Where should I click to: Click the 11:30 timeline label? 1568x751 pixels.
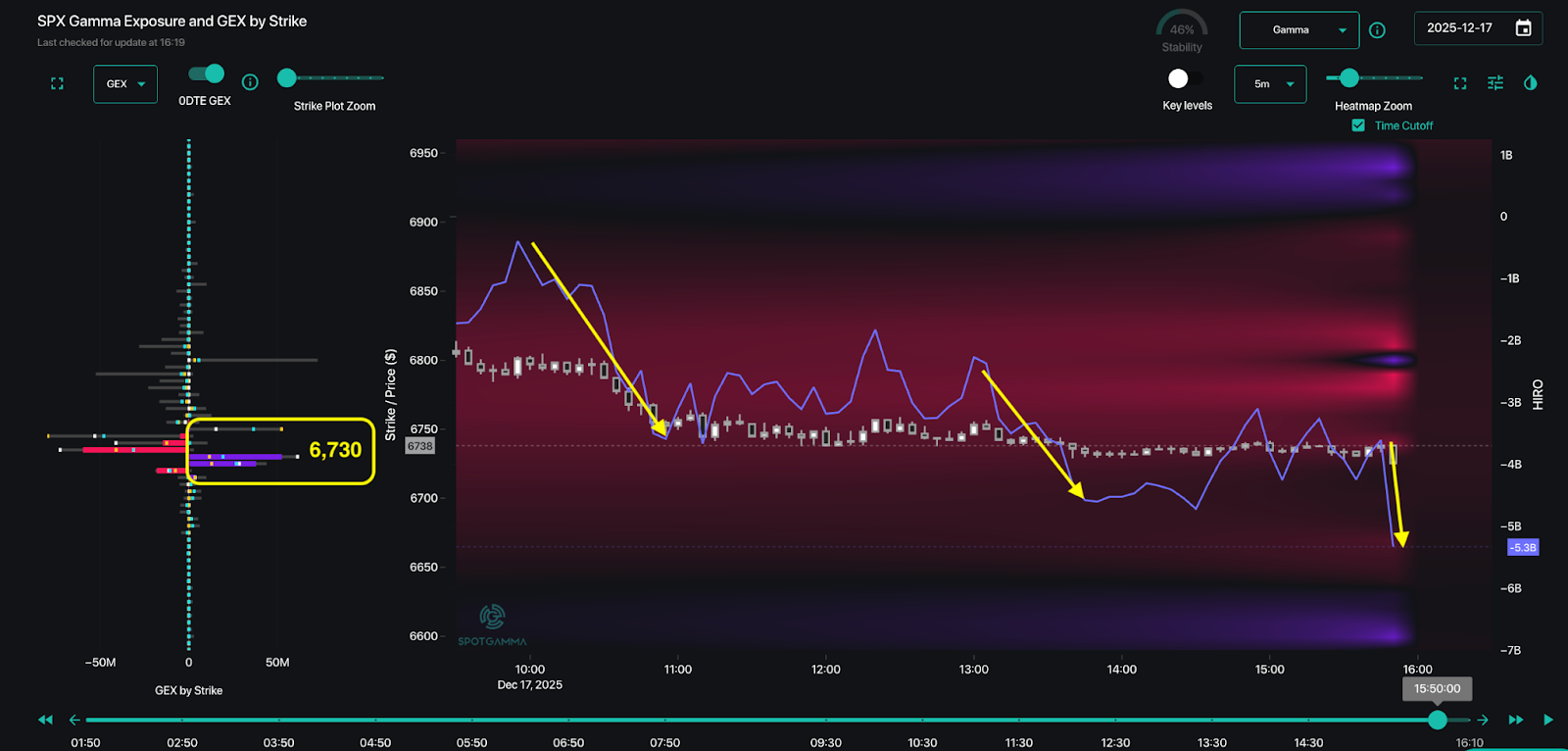(x=1018, y=743)
